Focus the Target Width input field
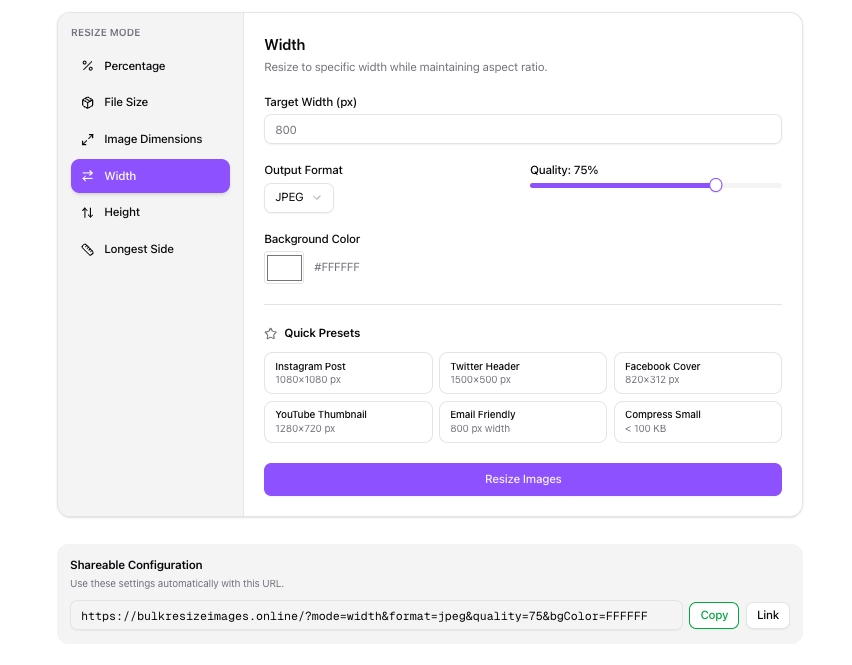 click(522, 130)
